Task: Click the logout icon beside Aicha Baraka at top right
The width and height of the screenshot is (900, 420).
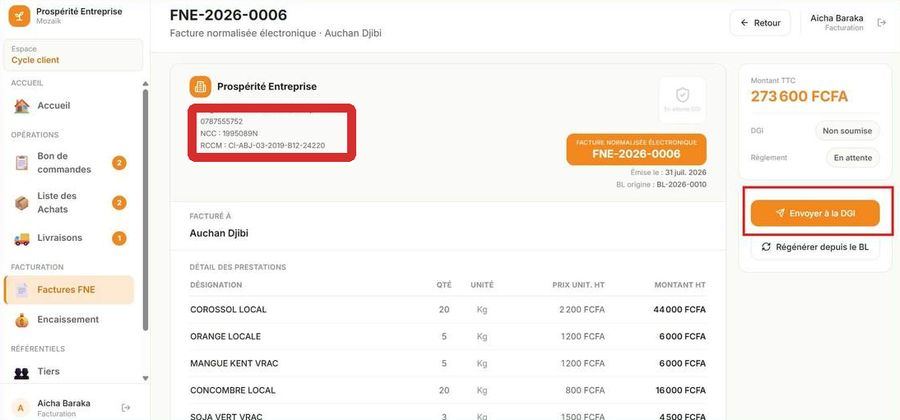Action: pos(881,22)
